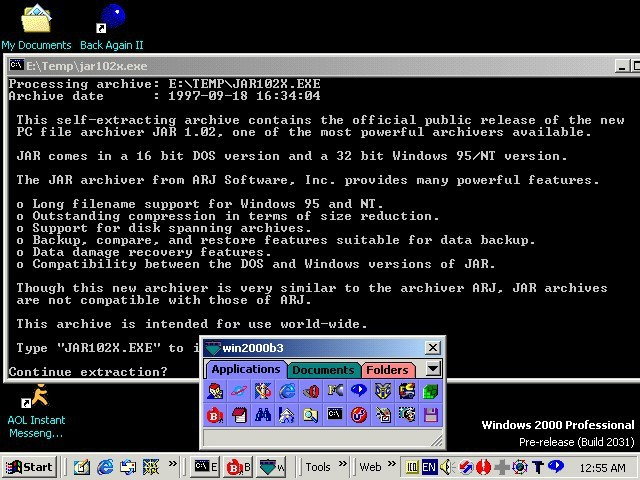This screenshot has width=640, height=480.
Task: Open the console window system menu icon
Action: 17,65
